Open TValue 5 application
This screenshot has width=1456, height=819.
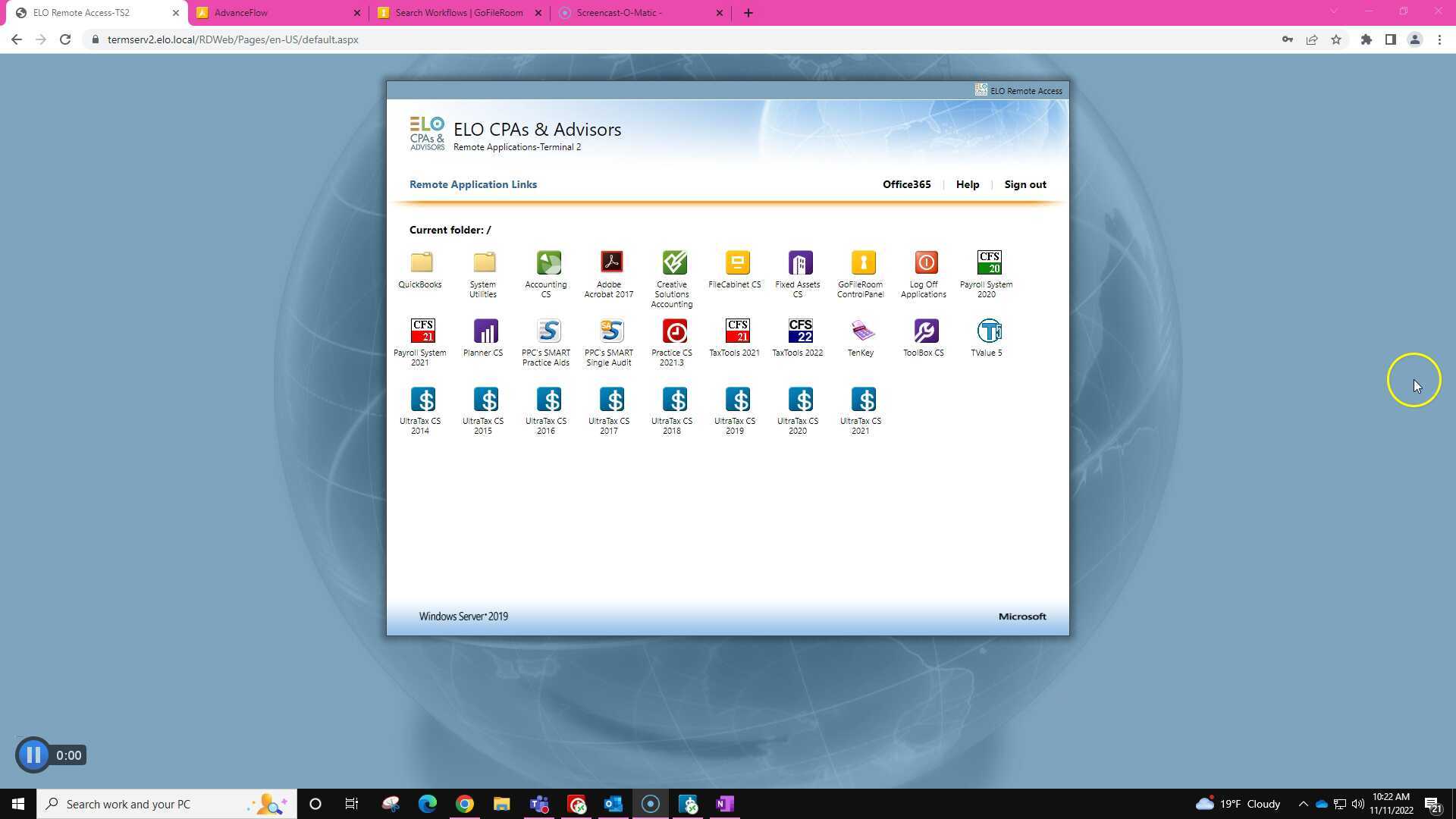click(988, 332)
